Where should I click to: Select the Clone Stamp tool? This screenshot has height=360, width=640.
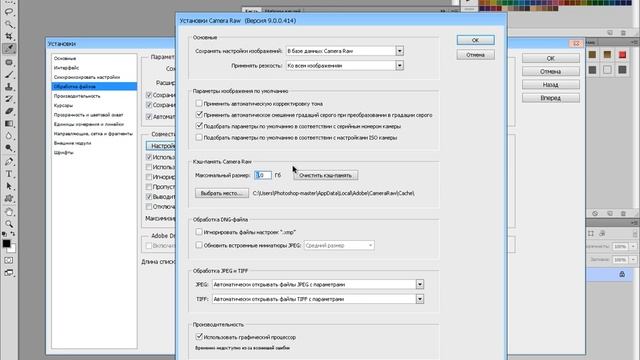click(9, 87)
